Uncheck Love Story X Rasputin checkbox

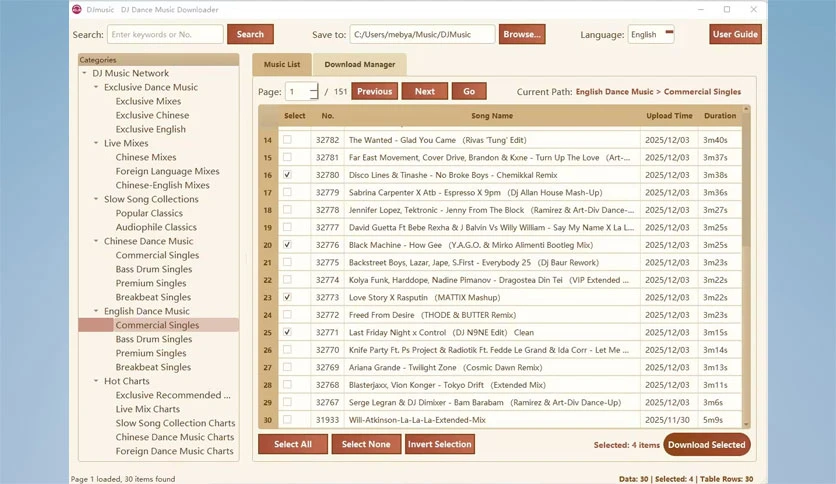pos(287,297)
